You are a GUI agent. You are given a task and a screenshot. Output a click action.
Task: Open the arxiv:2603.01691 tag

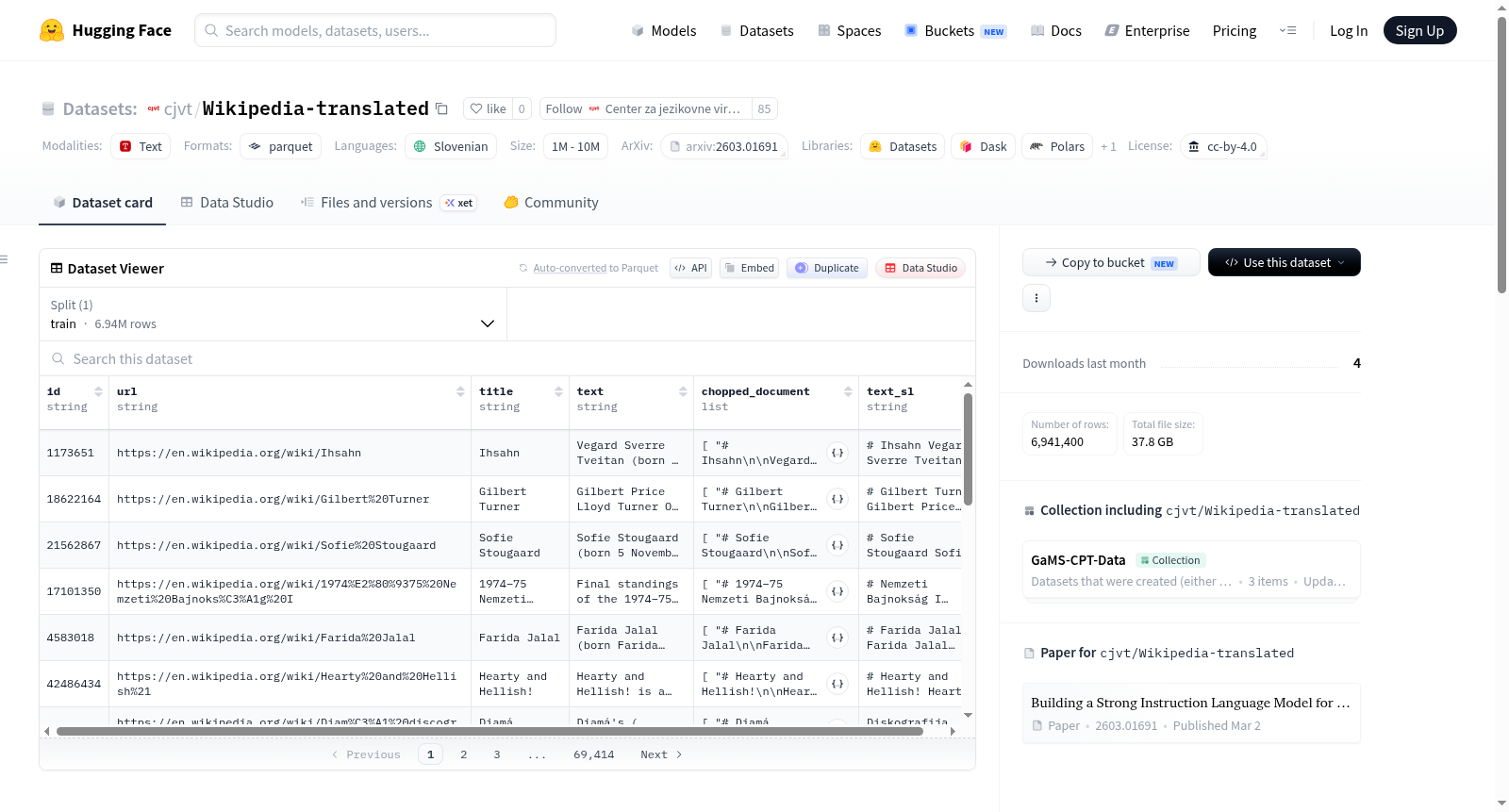coord(724,146)
